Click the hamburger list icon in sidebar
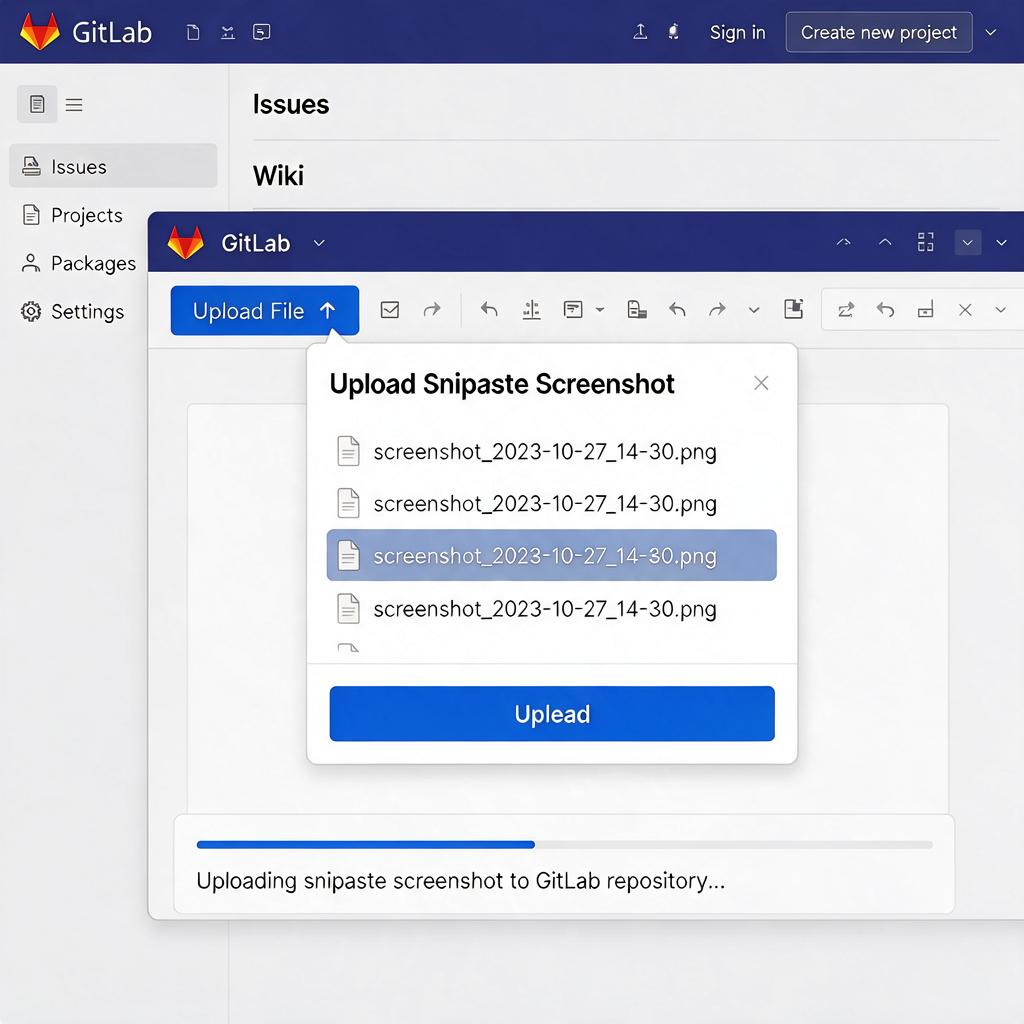 pyautogui.click(x=74, y=104)
